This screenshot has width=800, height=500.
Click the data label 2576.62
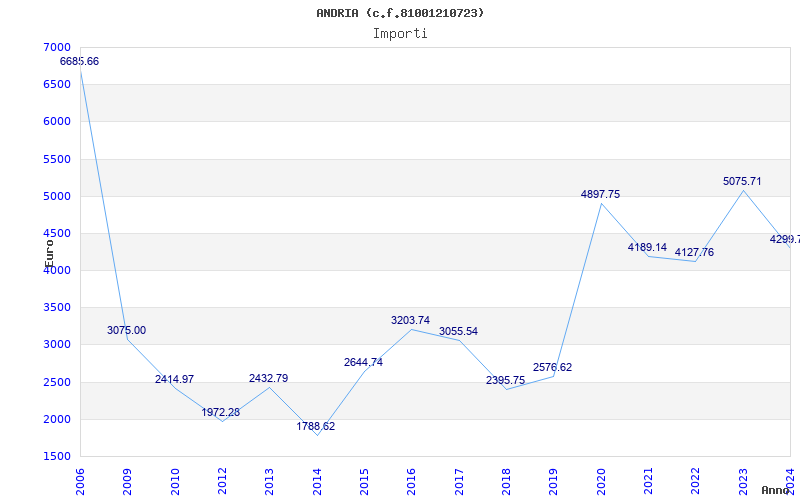coord(553,367)
